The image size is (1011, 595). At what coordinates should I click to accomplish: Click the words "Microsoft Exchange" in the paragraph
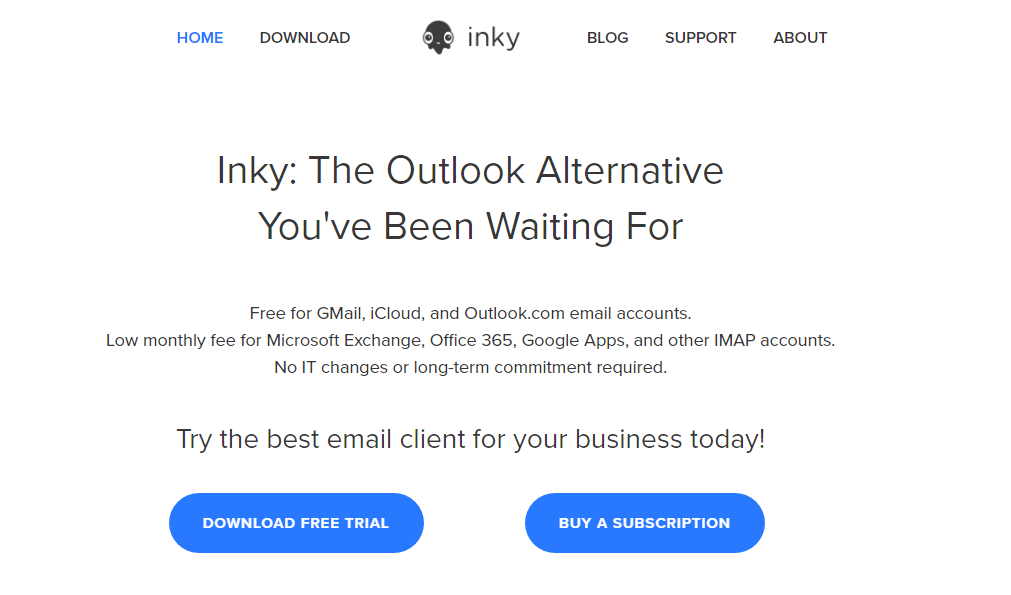344,340
